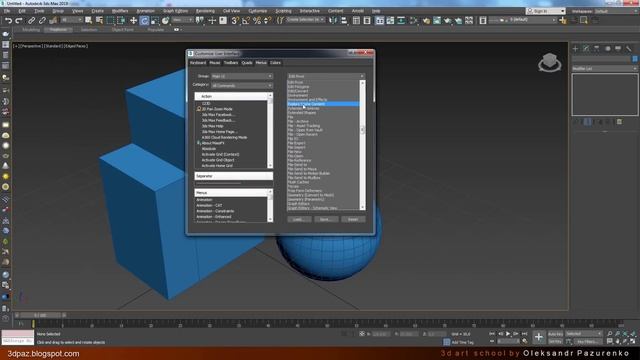Activate the Select and Move tool
640x360 pixels.
coord(133,20)
